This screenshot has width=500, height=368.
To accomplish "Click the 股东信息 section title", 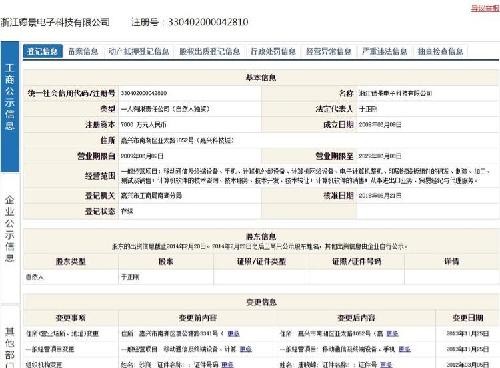I will (261, 236).
